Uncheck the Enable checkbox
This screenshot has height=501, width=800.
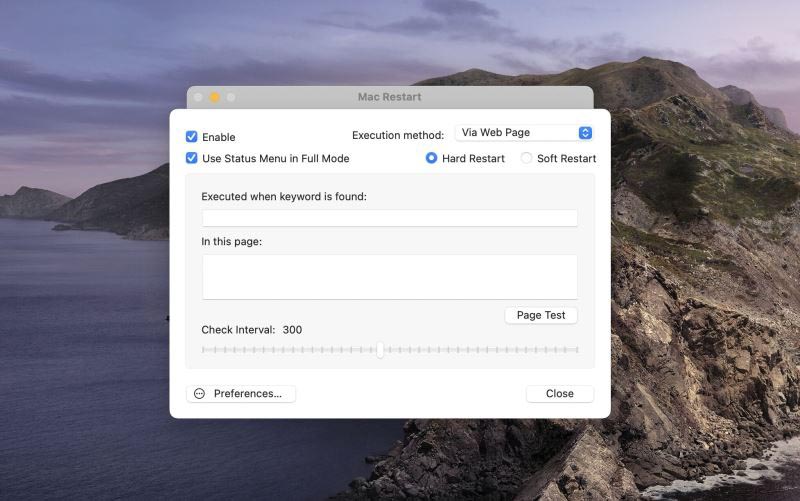coord(191,137)
